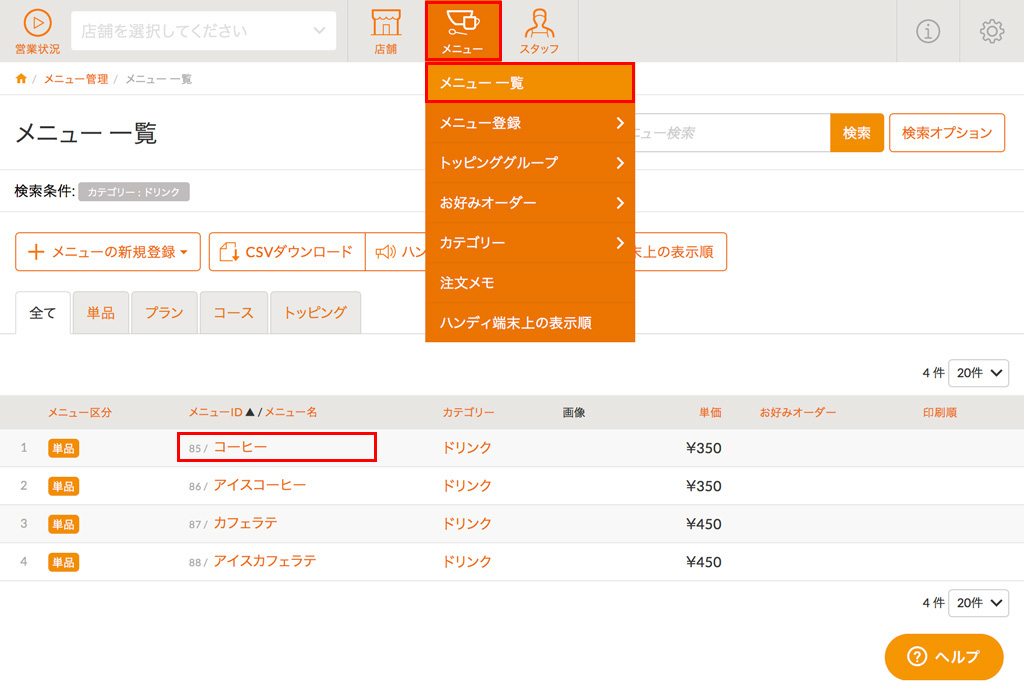Click the 単品 badge in the カフェラテ row
1024x685 pixels.
pos(63,524)
